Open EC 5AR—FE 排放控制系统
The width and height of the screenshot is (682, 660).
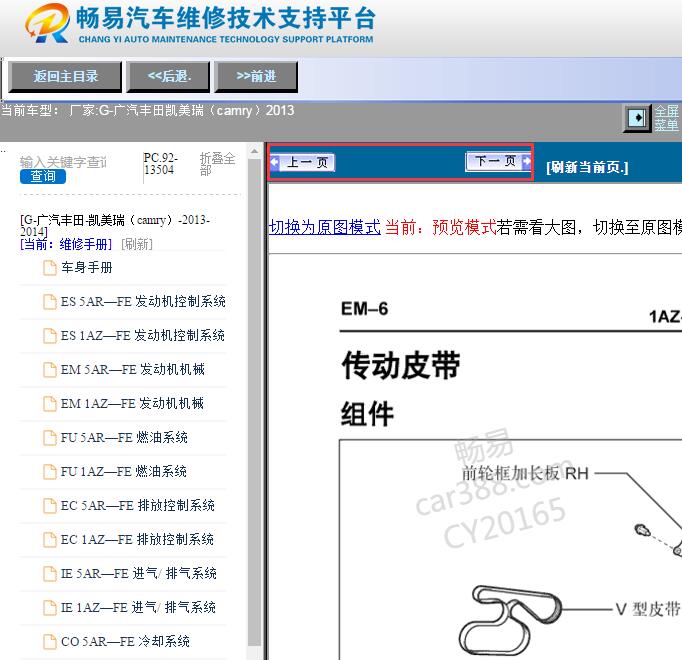click(x=138, y=505)
